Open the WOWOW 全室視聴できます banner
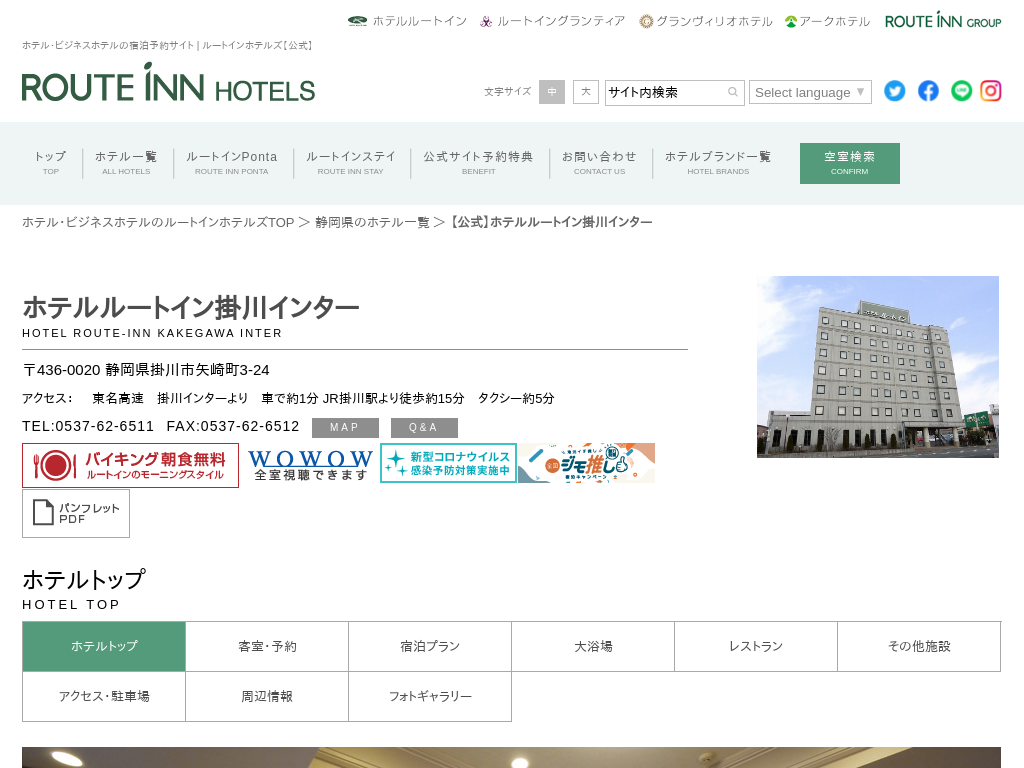This screenshot has width=1024, height=768. 310,464
